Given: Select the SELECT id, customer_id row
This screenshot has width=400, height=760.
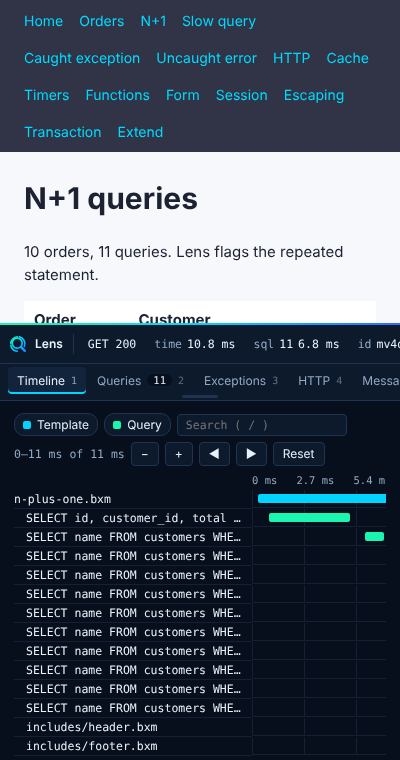Looking at the screenshot, I should click(200, 518).
